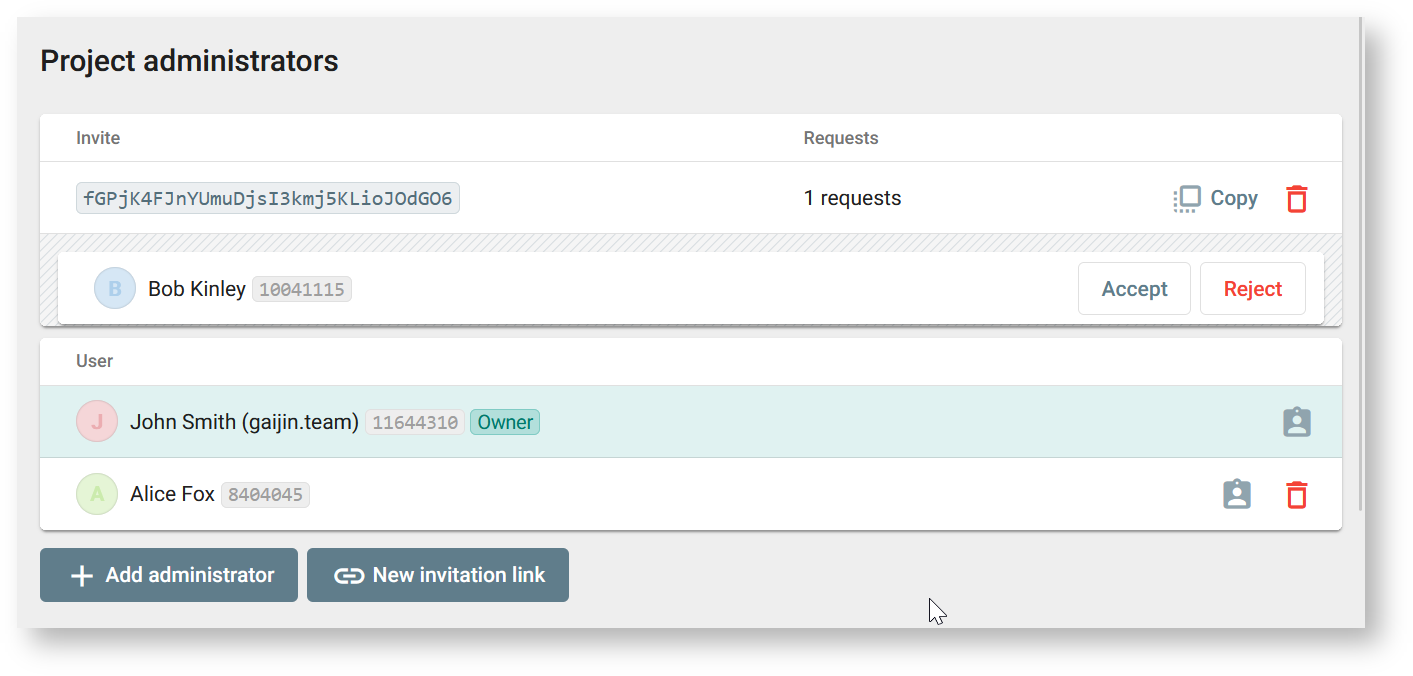Image resolution: width=1413 pixels, height=676 pixels.
Task: Click the 1 requests text
Action: [x=852, y=198]
